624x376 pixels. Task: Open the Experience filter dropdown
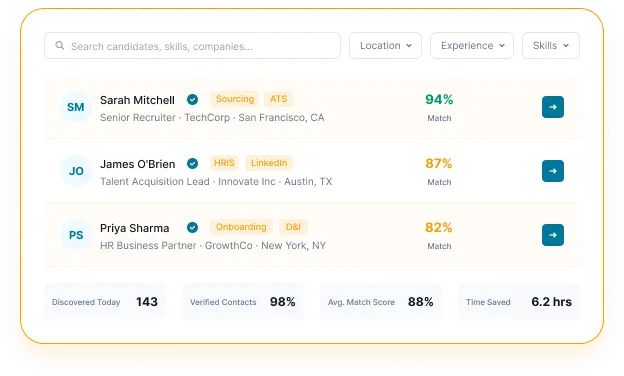[x=472, y=46]
